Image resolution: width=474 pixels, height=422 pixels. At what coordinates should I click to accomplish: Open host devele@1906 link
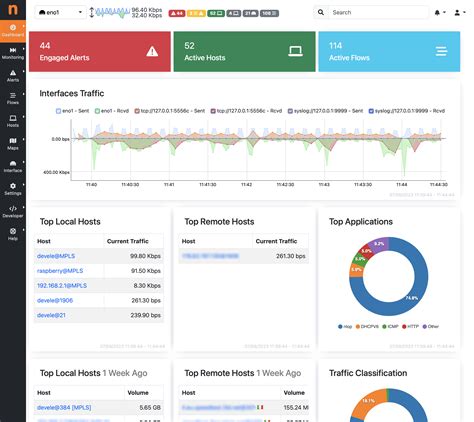[x=55, y=300]
